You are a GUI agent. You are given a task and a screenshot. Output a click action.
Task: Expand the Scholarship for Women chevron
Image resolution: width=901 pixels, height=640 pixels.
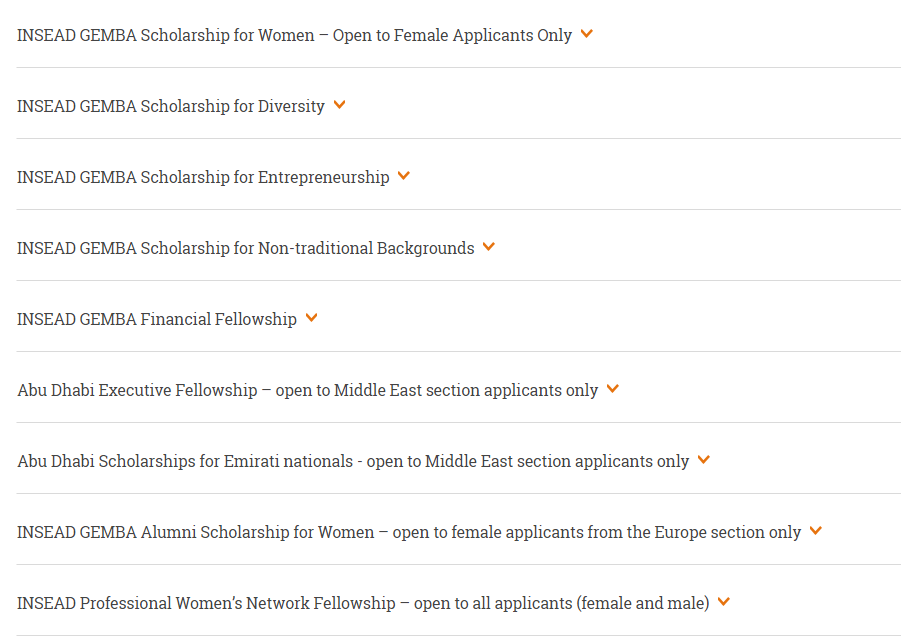pos(586,34)
